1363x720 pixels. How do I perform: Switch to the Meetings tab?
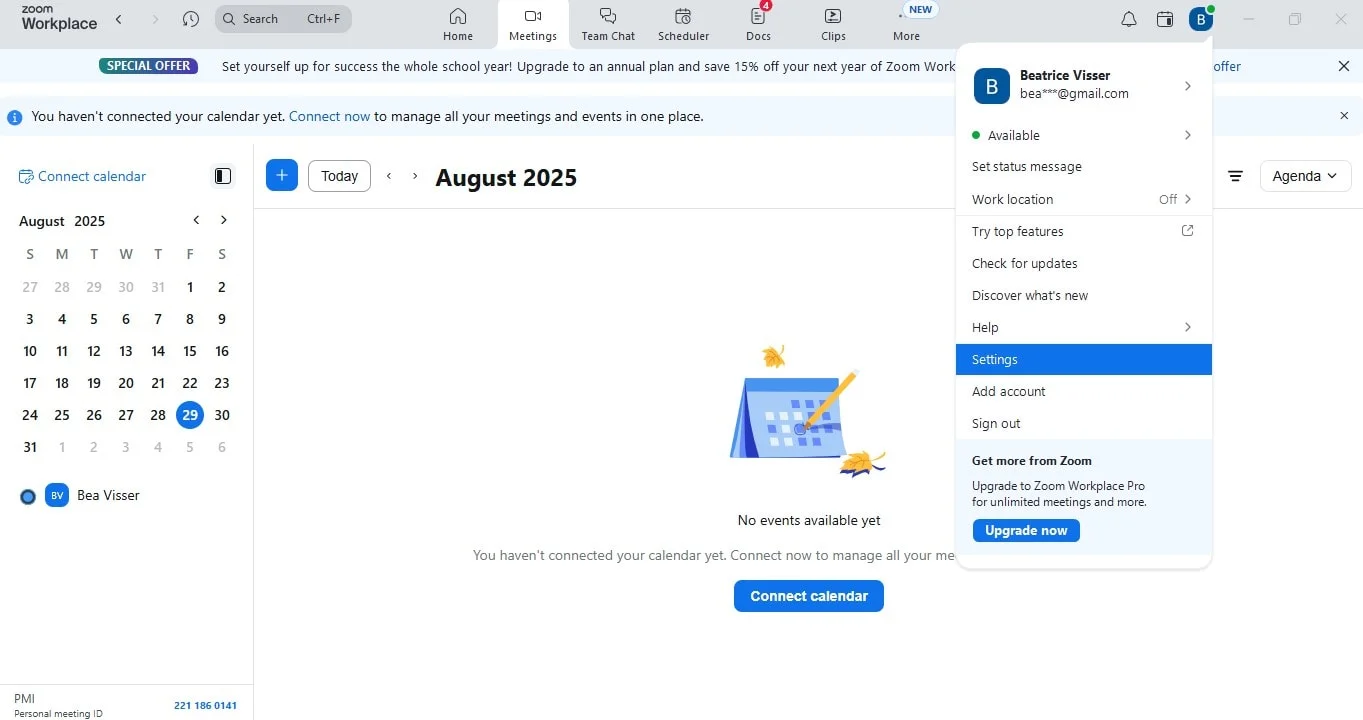(x=533, y=25)
